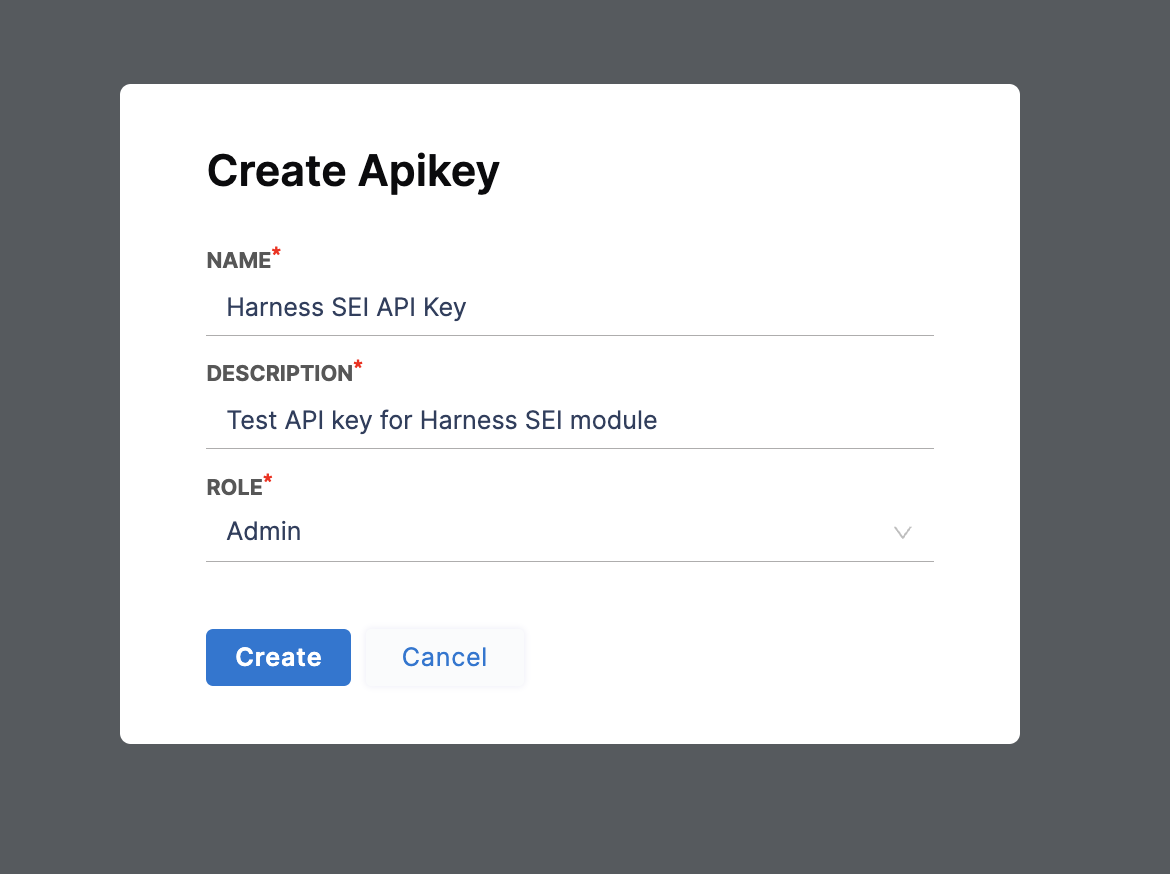Open the Role dropdown
Screen dimensions: 1170x874
(x=569, y=532)
